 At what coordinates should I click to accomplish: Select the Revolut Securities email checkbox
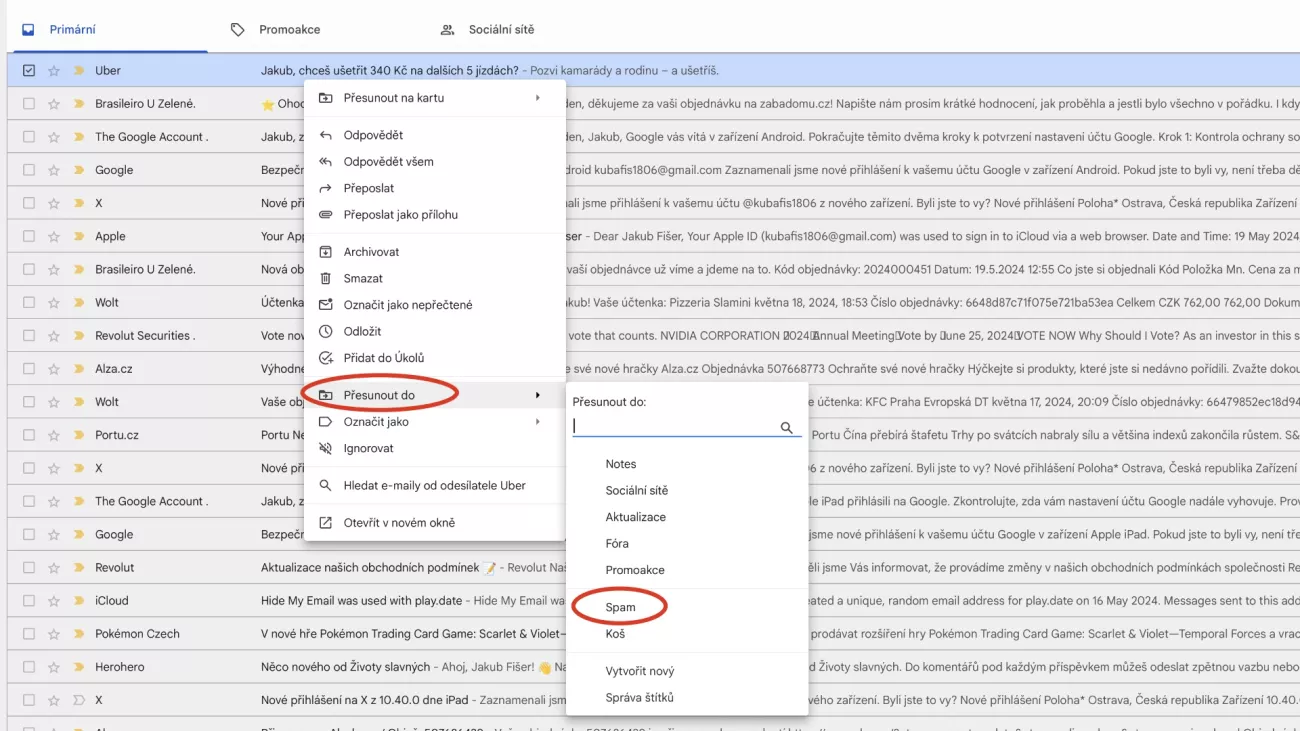[28, 336]
